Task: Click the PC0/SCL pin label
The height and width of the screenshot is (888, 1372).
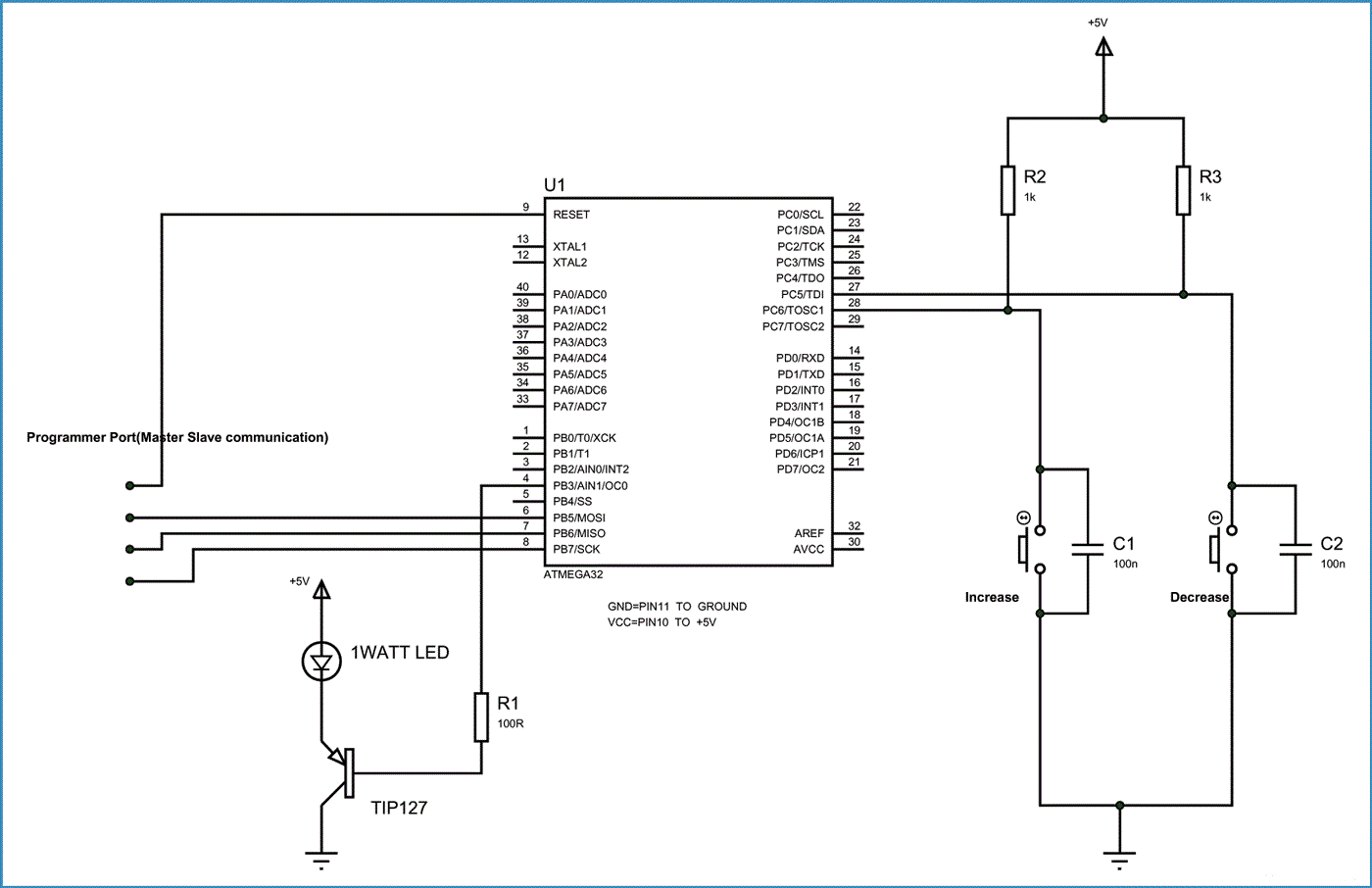Action: (801, 215)
